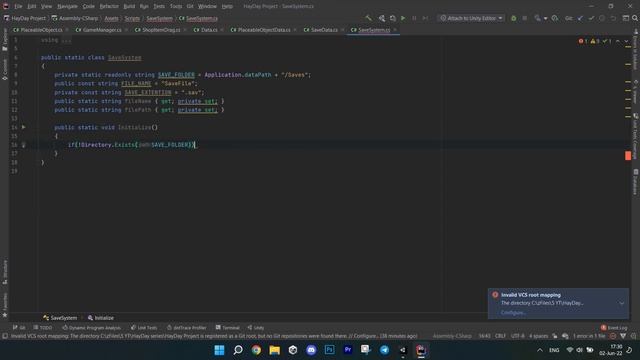640x360 pixels.
Task: Go to next highlighted error down arrow
Action: pos(626,41)
